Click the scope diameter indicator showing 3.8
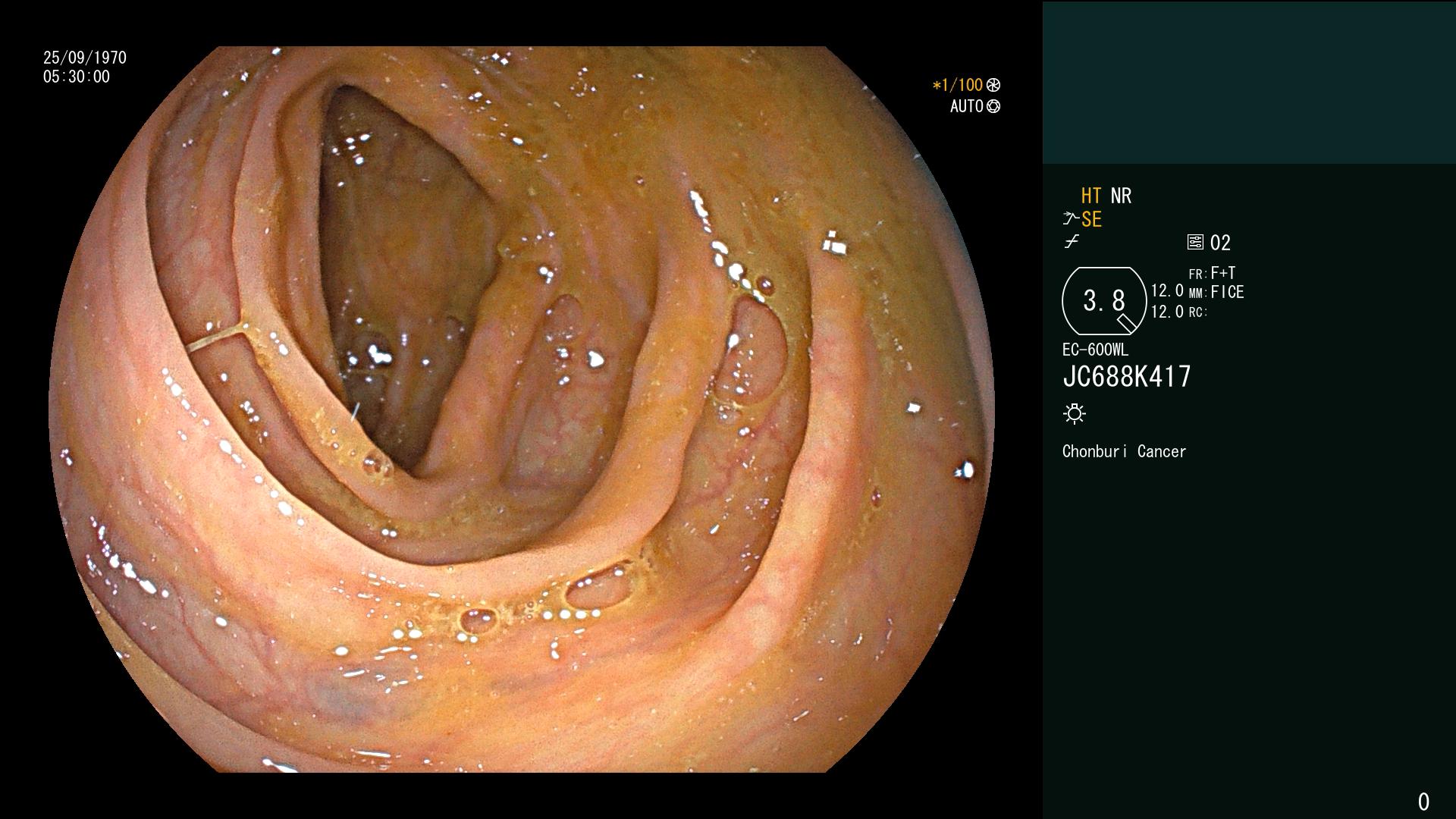This screenshot has width=1456, height=819. (1104, 301)
